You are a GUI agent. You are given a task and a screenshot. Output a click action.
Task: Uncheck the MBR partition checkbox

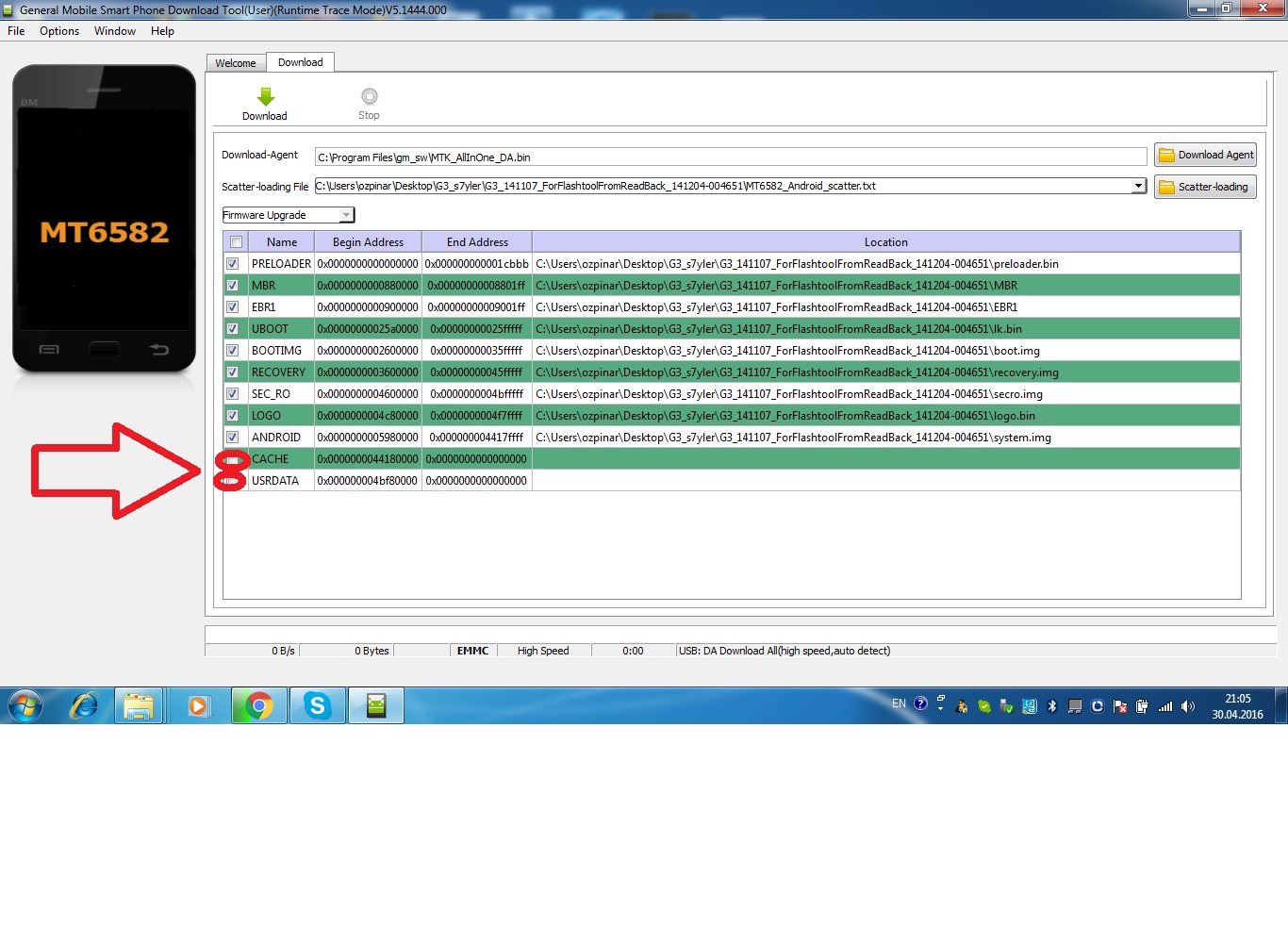click(x=232, y=286)
